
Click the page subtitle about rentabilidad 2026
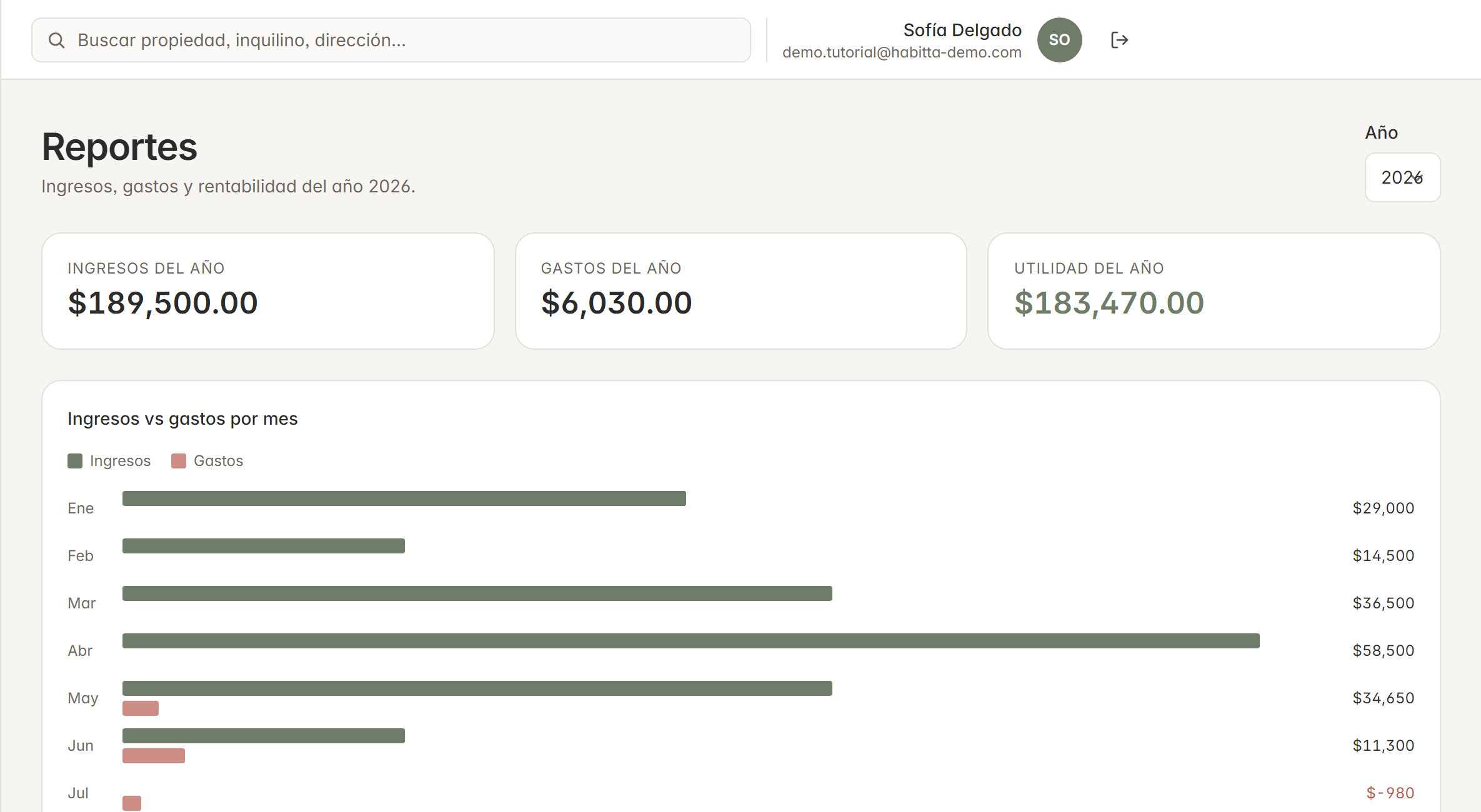(228, 186)
